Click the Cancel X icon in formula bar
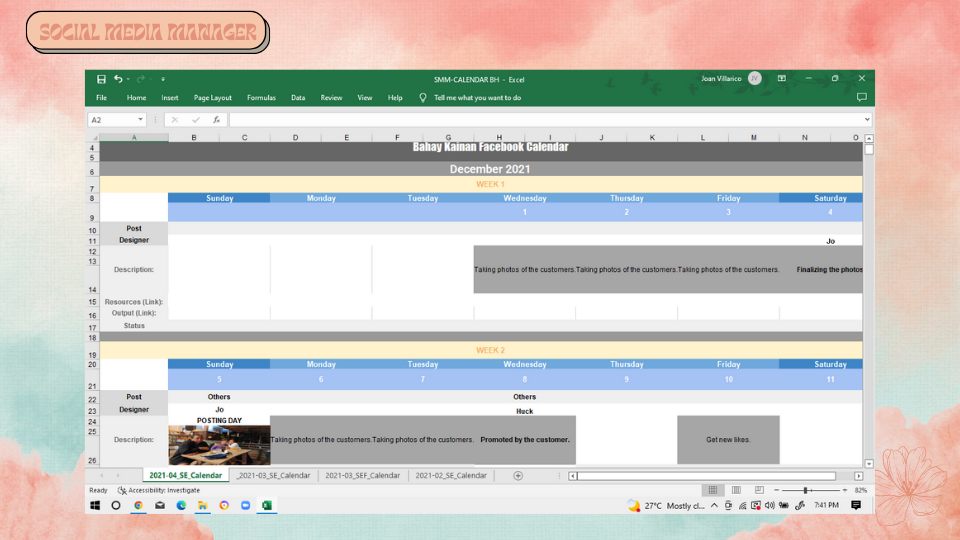The height and width of the screenshot is (540, 960). (174, 120)
